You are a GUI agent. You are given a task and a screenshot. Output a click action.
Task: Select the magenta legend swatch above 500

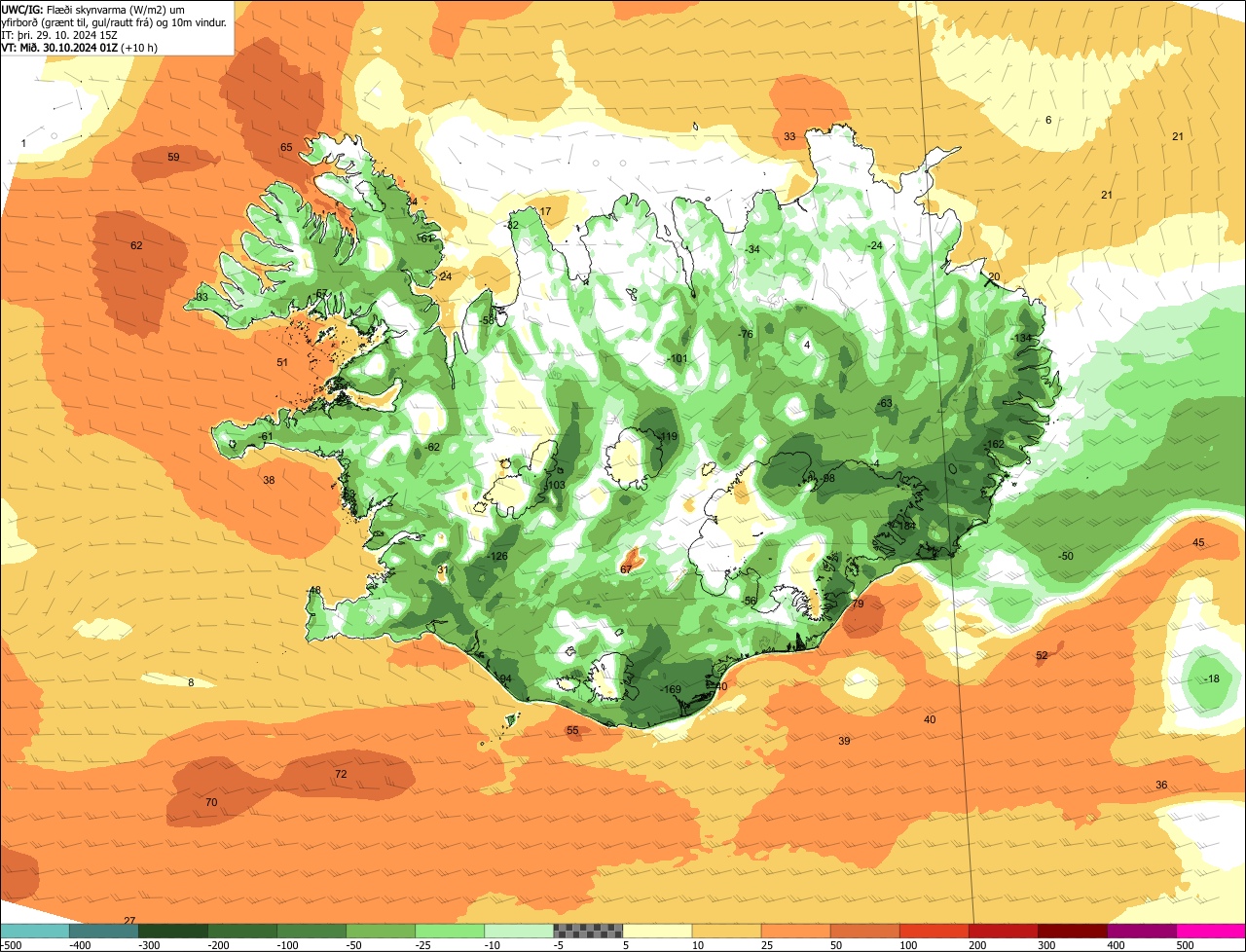click(1211, 931)
